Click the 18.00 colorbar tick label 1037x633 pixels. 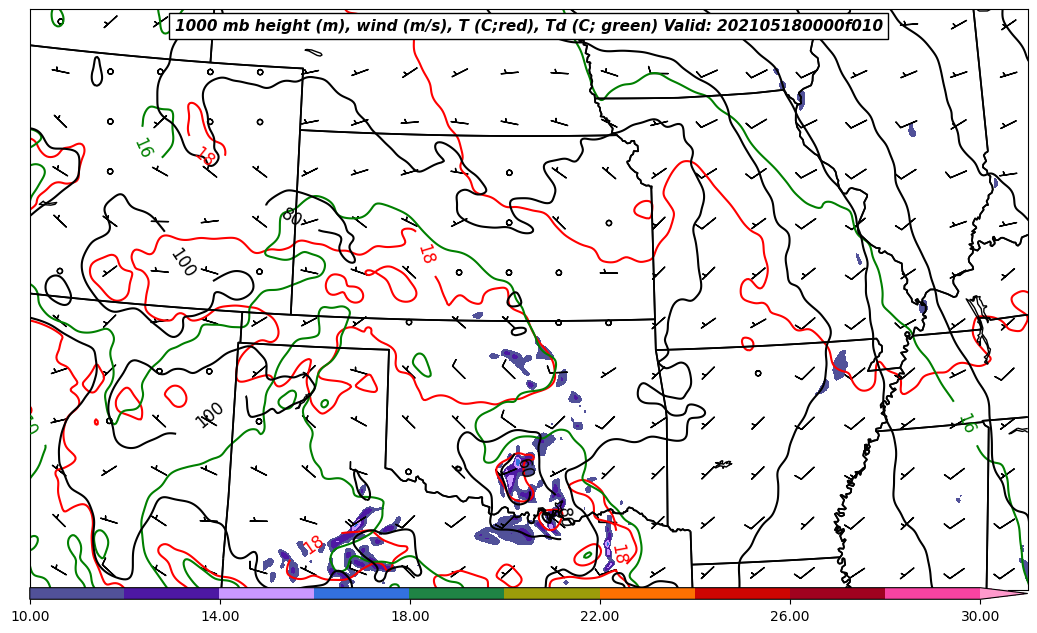(410, 616)
